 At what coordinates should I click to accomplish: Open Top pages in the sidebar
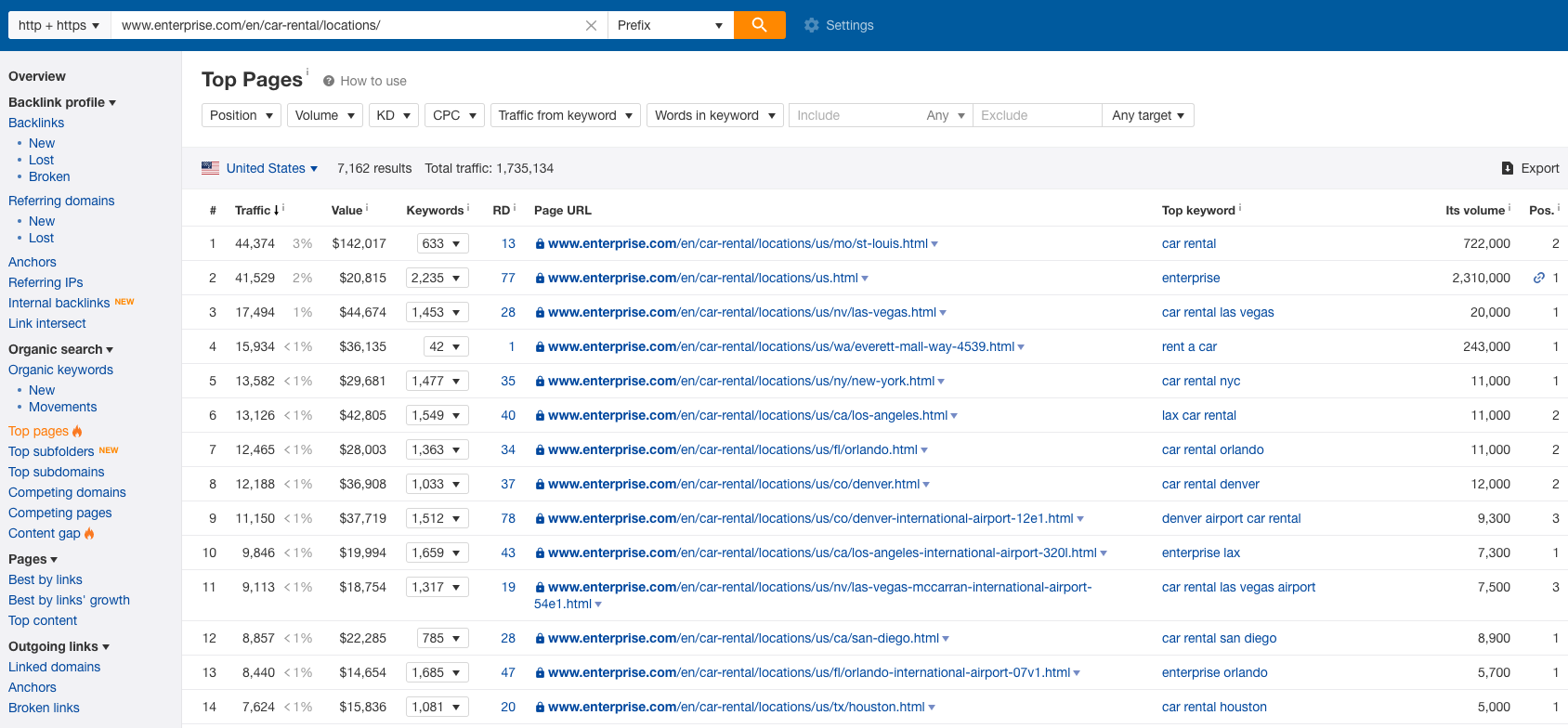(x=38, y=431)
